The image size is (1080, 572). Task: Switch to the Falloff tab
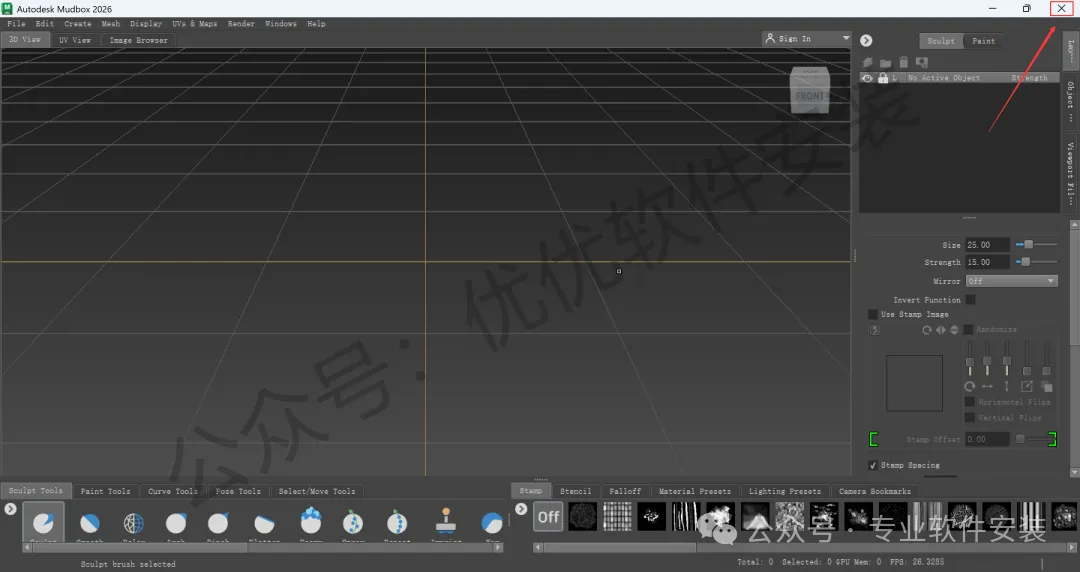point(625,491)
